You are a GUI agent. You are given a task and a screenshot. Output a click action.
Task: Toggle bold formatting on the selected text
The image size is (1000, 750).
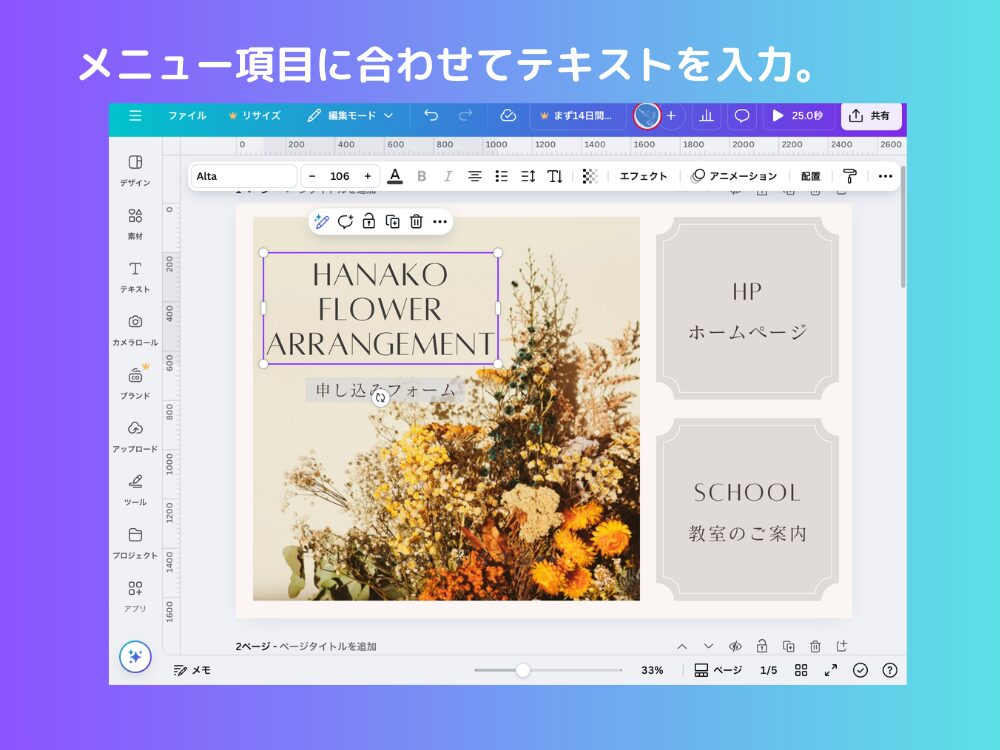click(x=422, y=176)
